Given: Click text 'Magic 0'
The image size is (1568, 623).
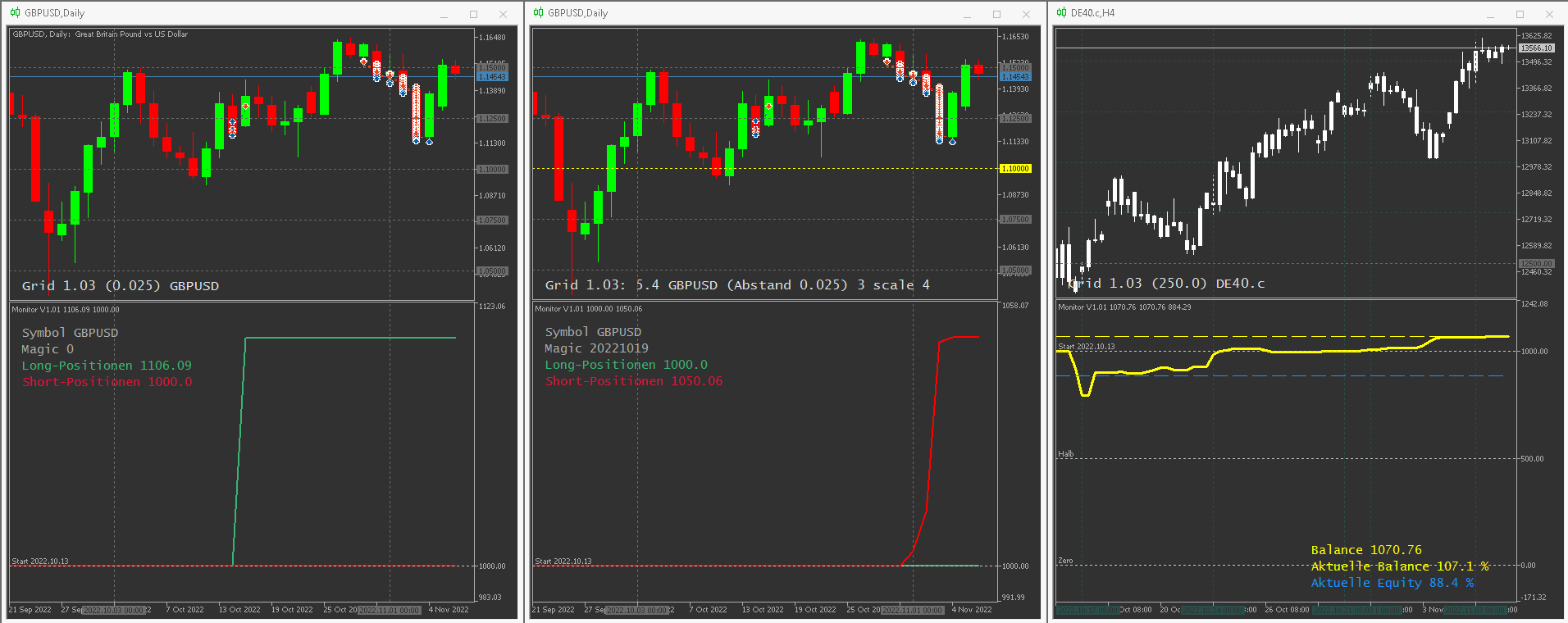Looking at the screenshot, I should [48, 349].
